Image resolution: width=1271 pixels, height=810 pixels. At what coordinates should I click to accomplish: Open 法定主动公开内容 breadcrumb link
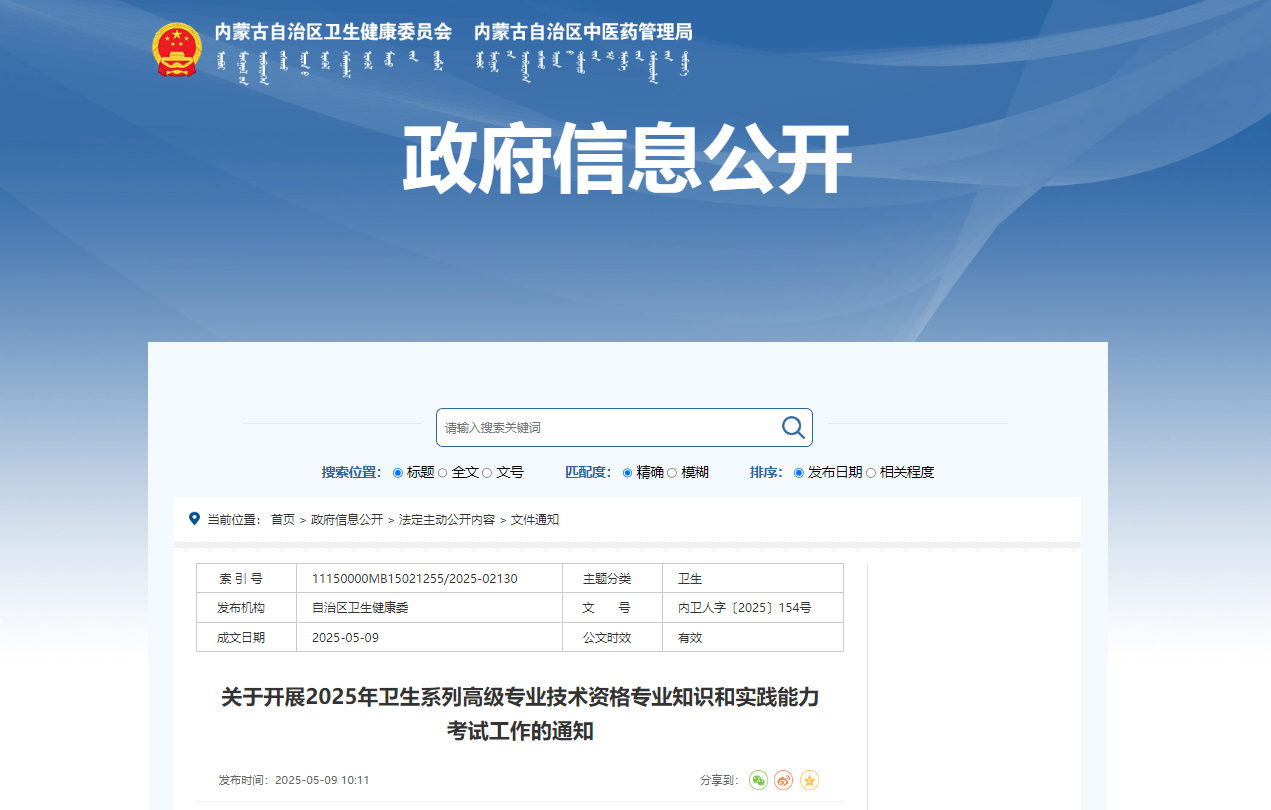click(447, 520)
